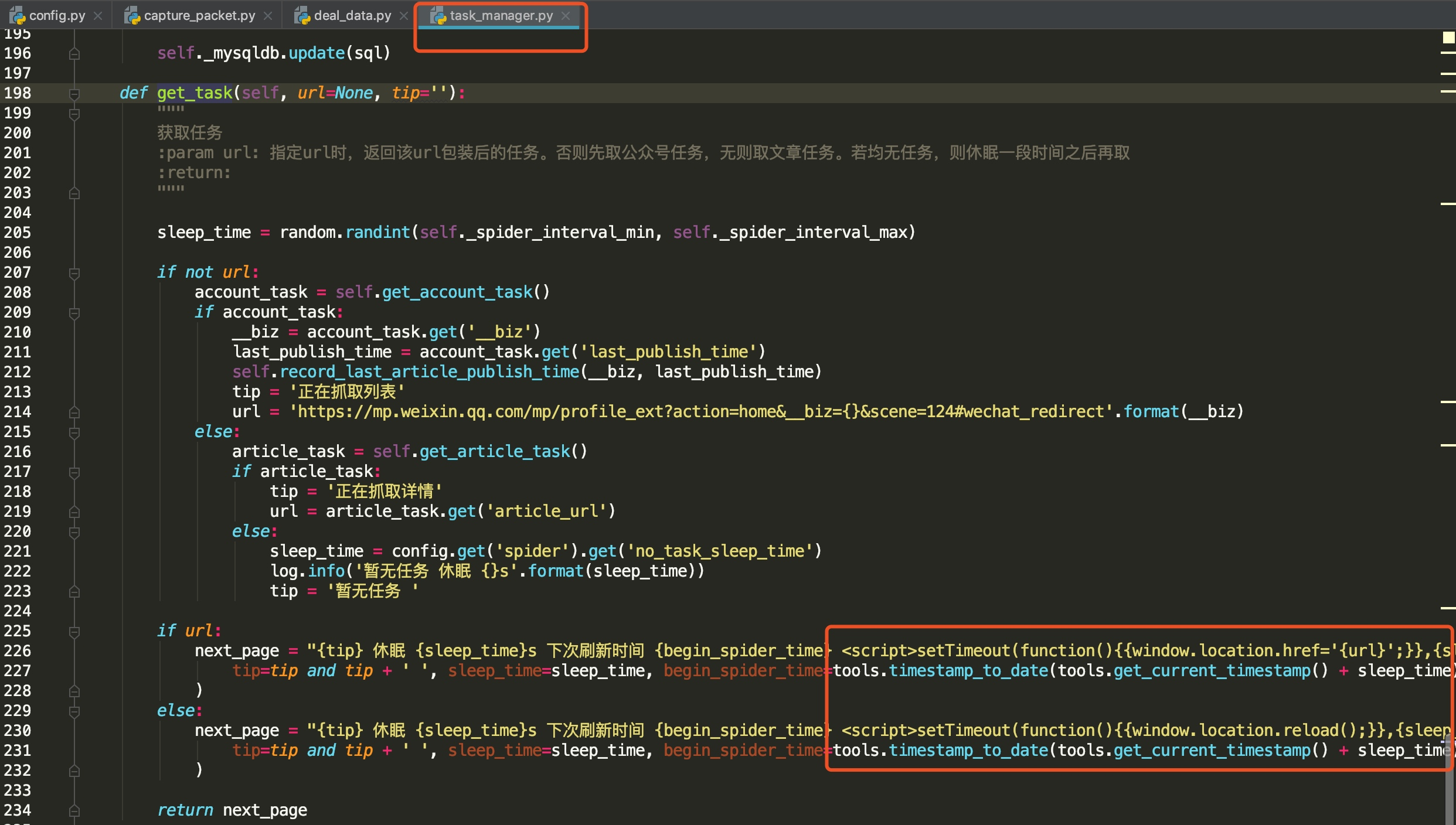
Task: Click the Python file icon on task_manager.py tab
Action: point(438,16)
